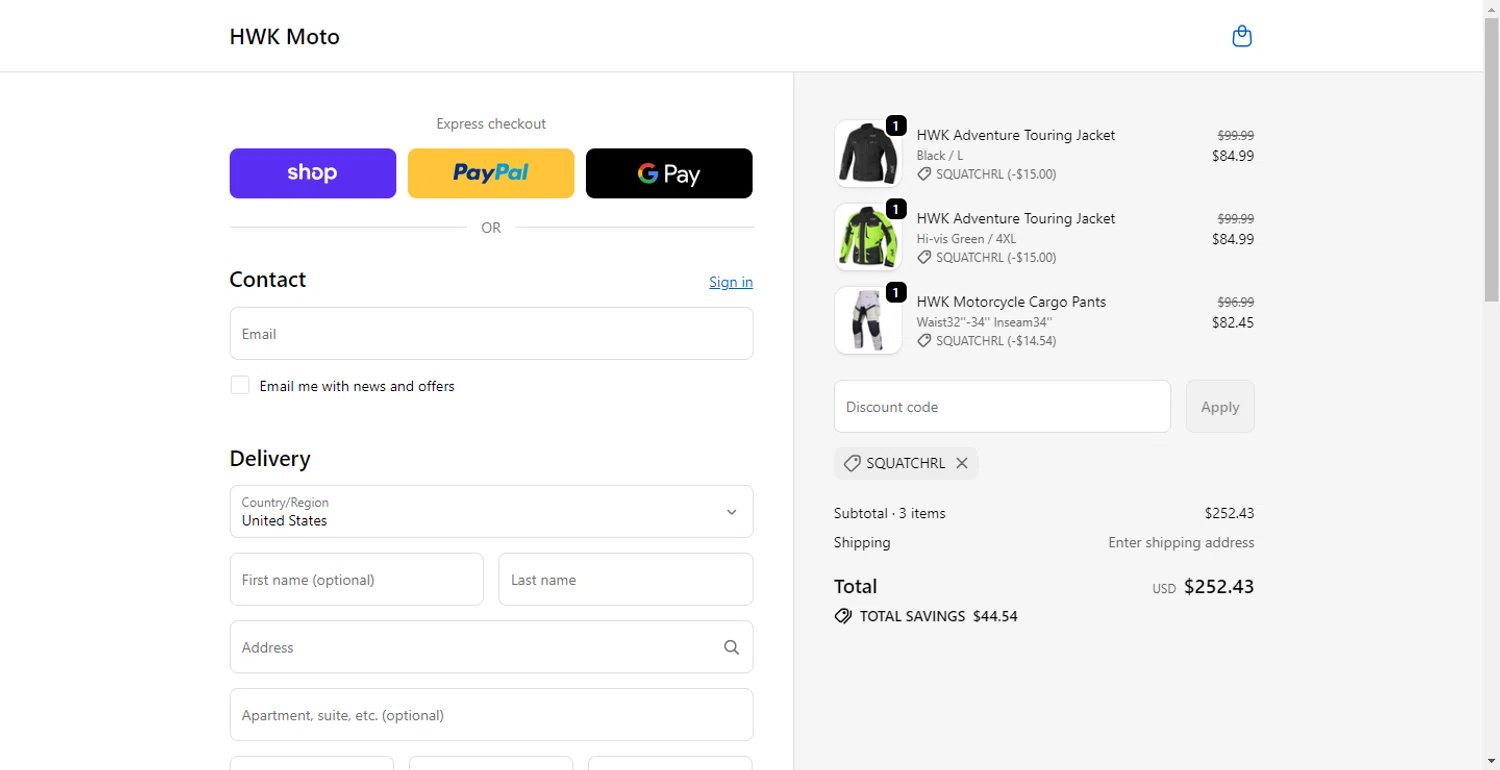Viewport: 1500px width, 770px height.
Task: Click the black Adventure Touring Jacket thumbnail
Action: (x=868, y=154)
